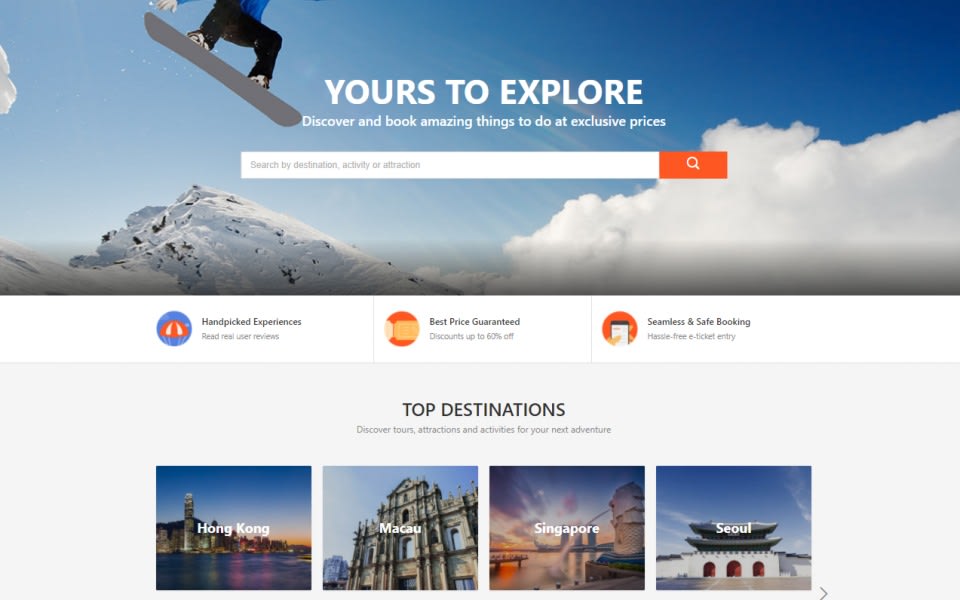Click Seamless & Safe Booking heading text

(x=699, y=321)
